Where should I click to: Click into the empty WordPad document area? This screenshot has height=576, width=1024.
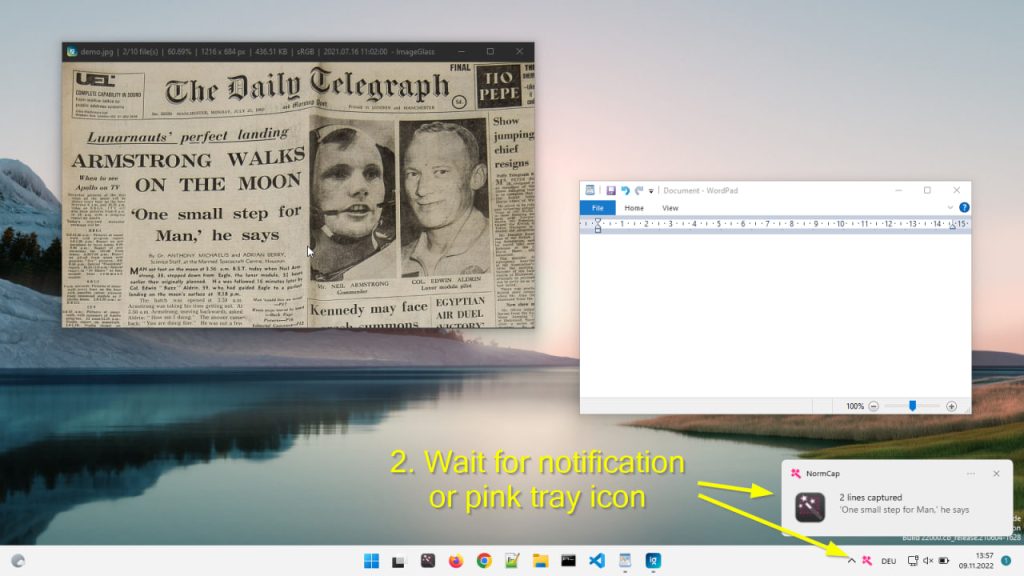tap(775, 315)
